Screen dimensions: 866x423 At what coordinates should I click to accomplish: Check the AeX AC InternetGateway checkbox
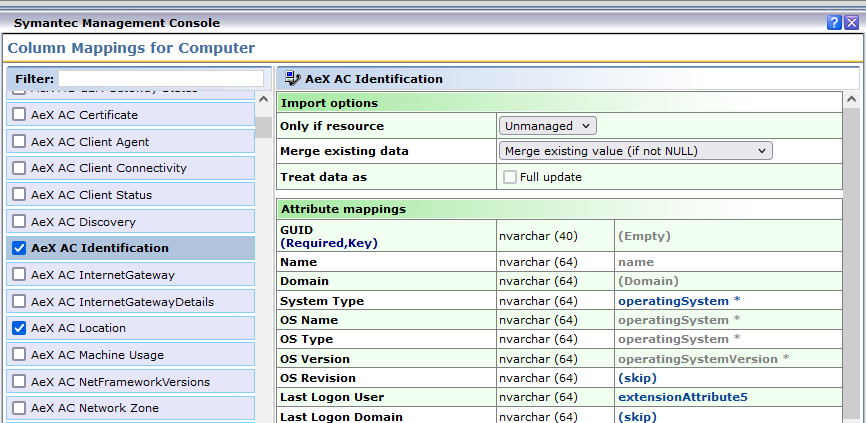19,274
